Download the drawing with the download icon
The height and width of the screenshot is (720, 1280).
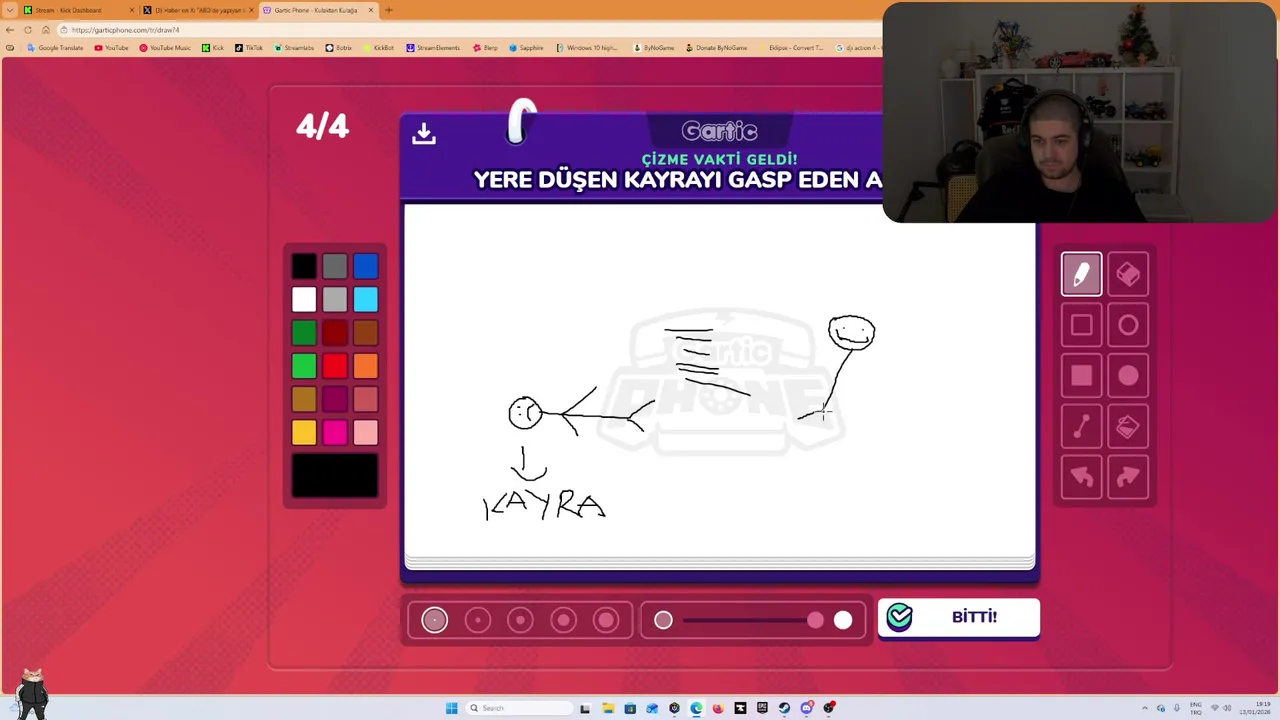click(424, 133)
